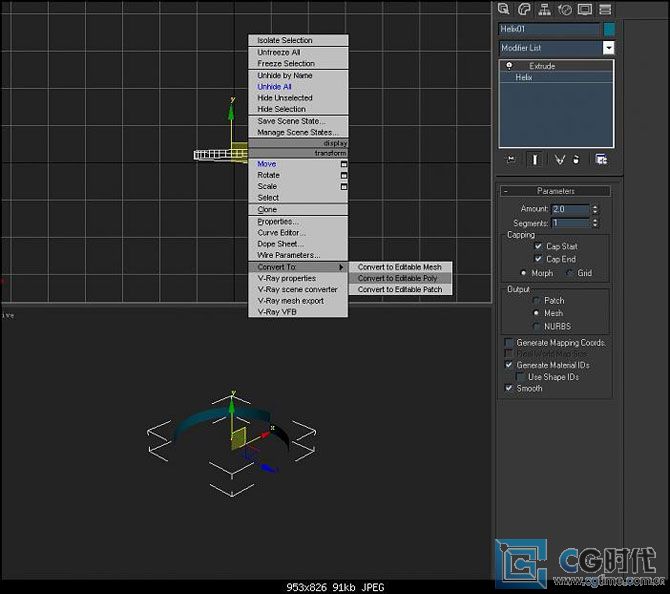
Task: Open Manage Scene States
Action: click(x=298, y=132)
